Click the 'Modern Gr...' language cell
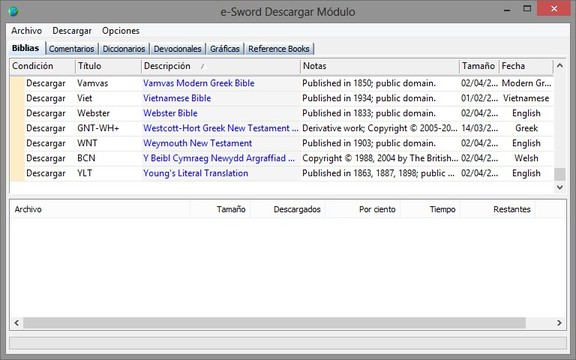576x360 pixels. click(x=526, y=83)
